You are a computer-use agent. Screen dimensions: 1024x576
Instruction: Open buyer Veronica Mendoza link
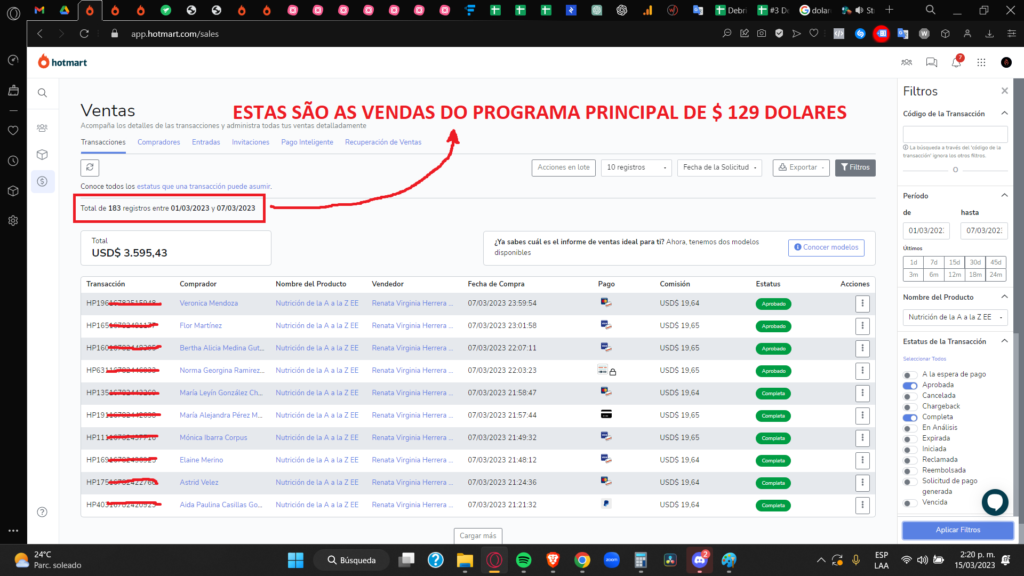[209, 304]
